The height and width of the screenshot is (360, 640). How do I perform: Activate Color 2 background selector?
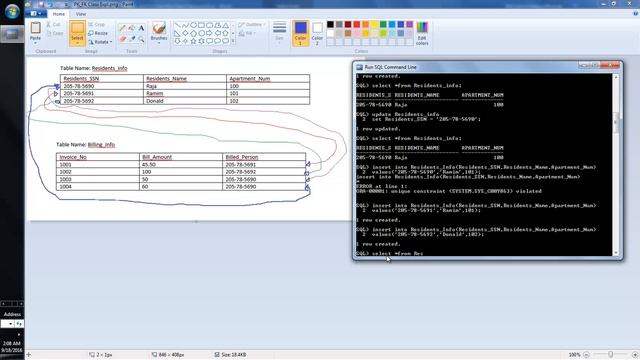point(317,33)
